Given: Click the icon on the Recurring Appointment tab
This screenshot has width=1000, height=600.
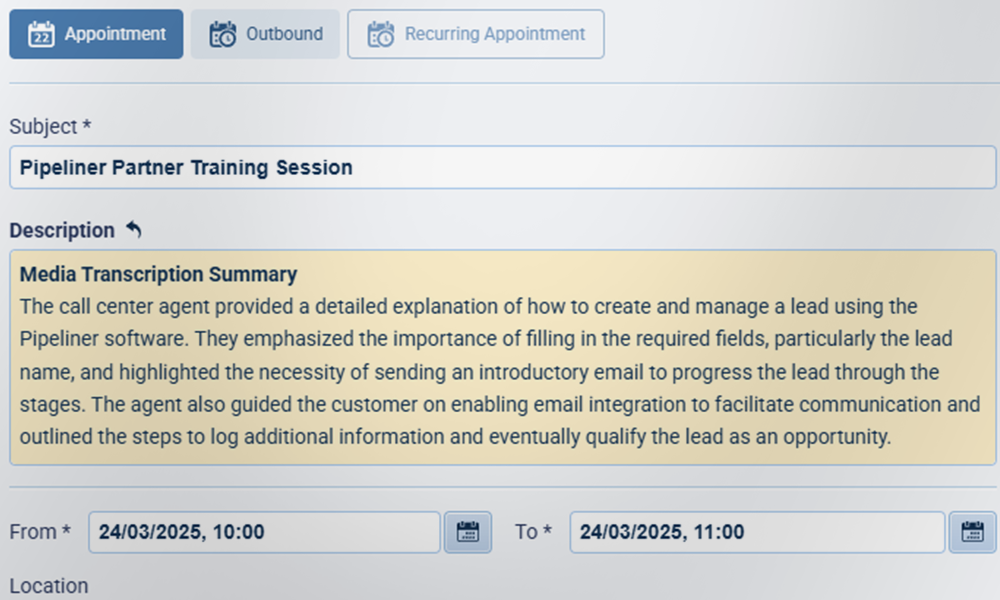Looking at the screenshot, I should [381, 34].
